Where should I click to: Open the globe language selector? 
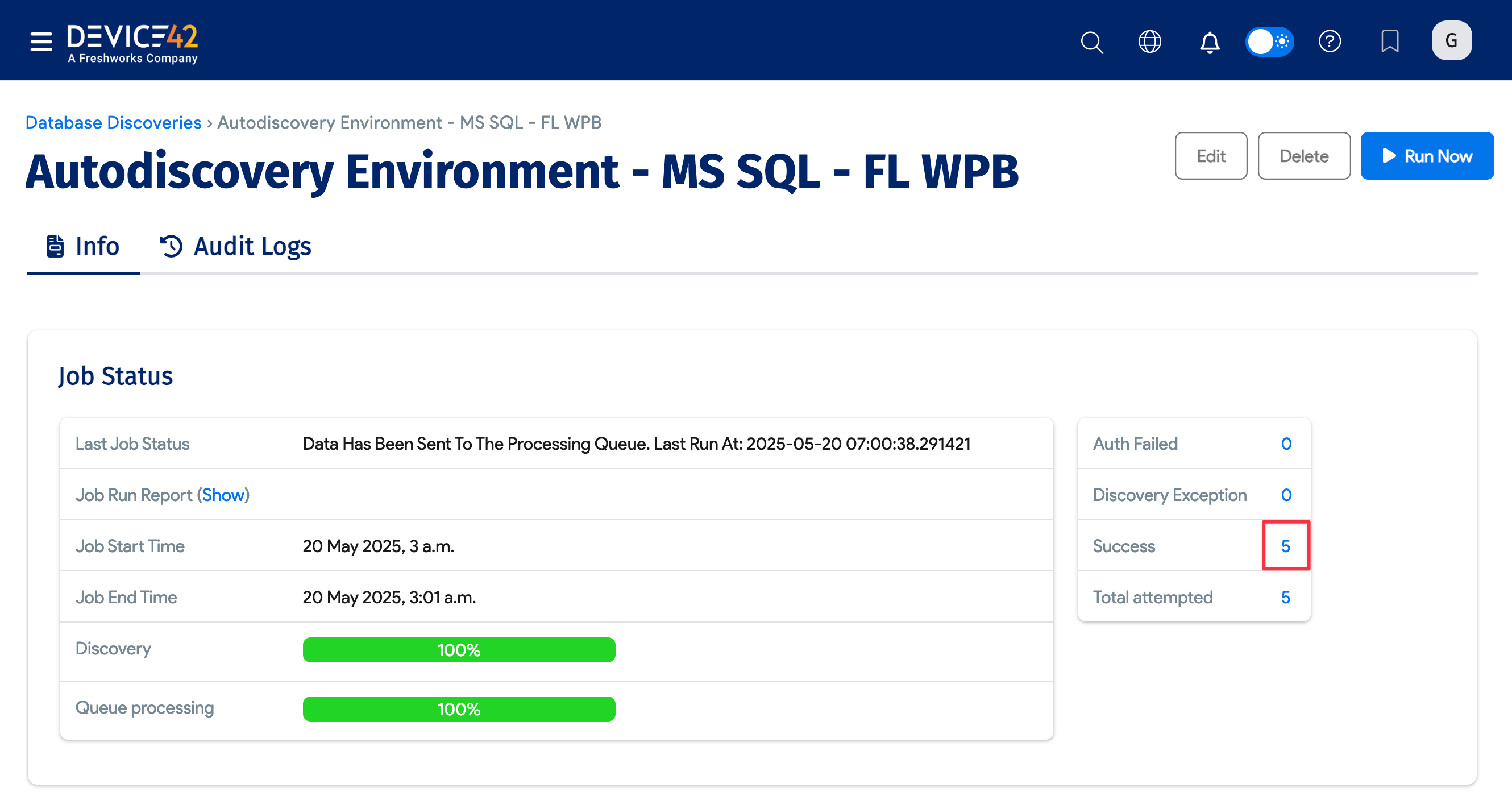point(1149,42)
